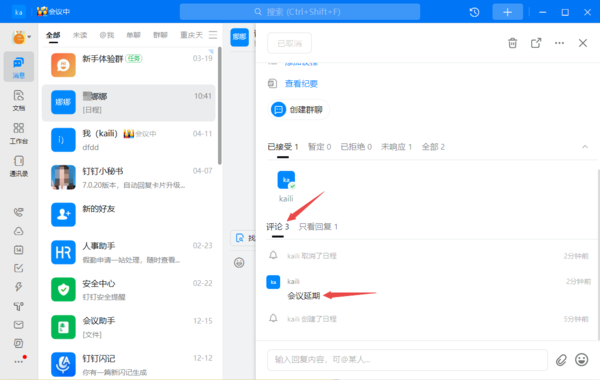
Task: Click the 查看纪要 link
Action: pos(301,84)
